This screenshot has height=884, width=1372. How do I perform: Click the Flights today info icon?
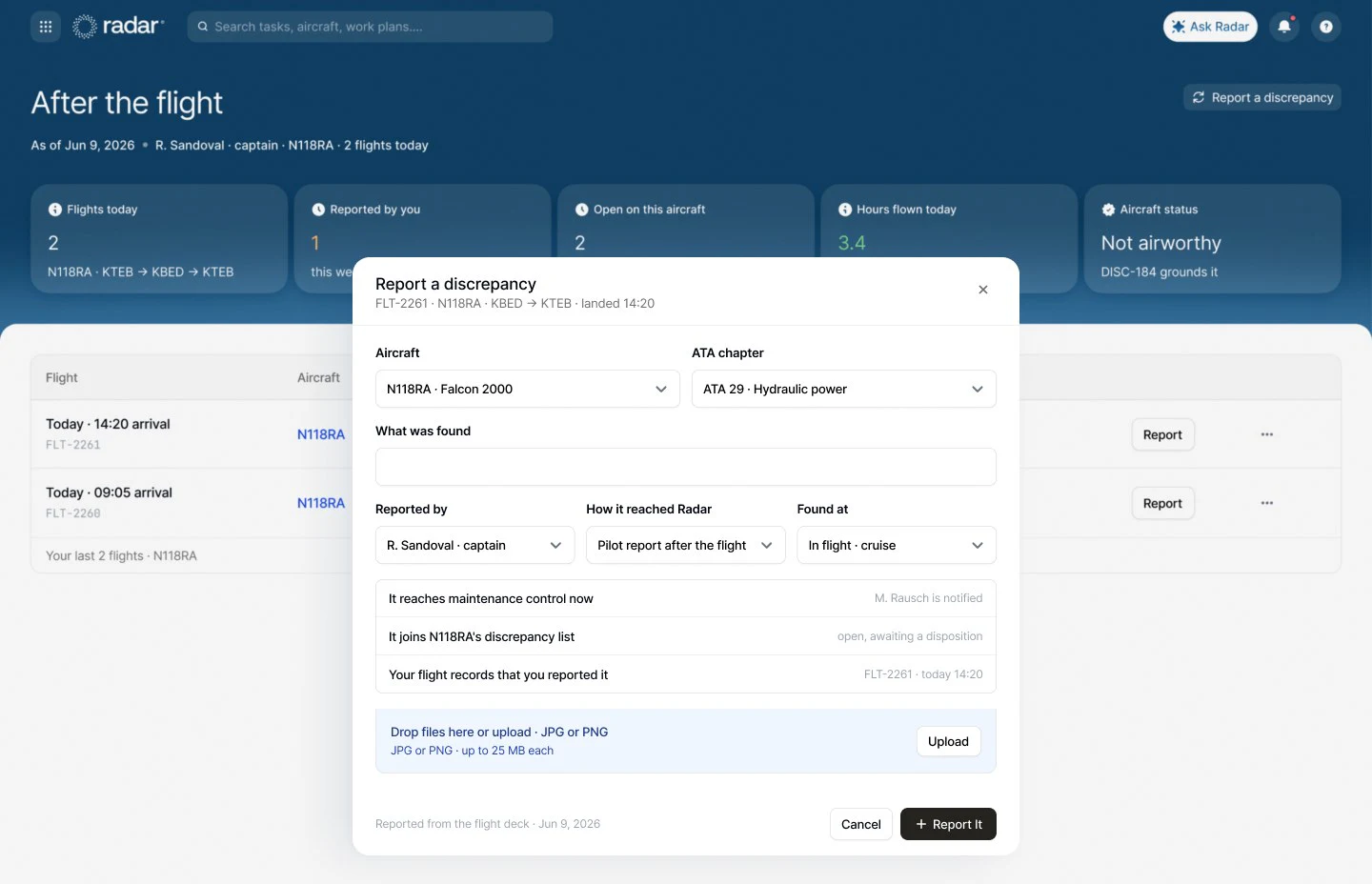pyautogui.click(x=55, y=210)
